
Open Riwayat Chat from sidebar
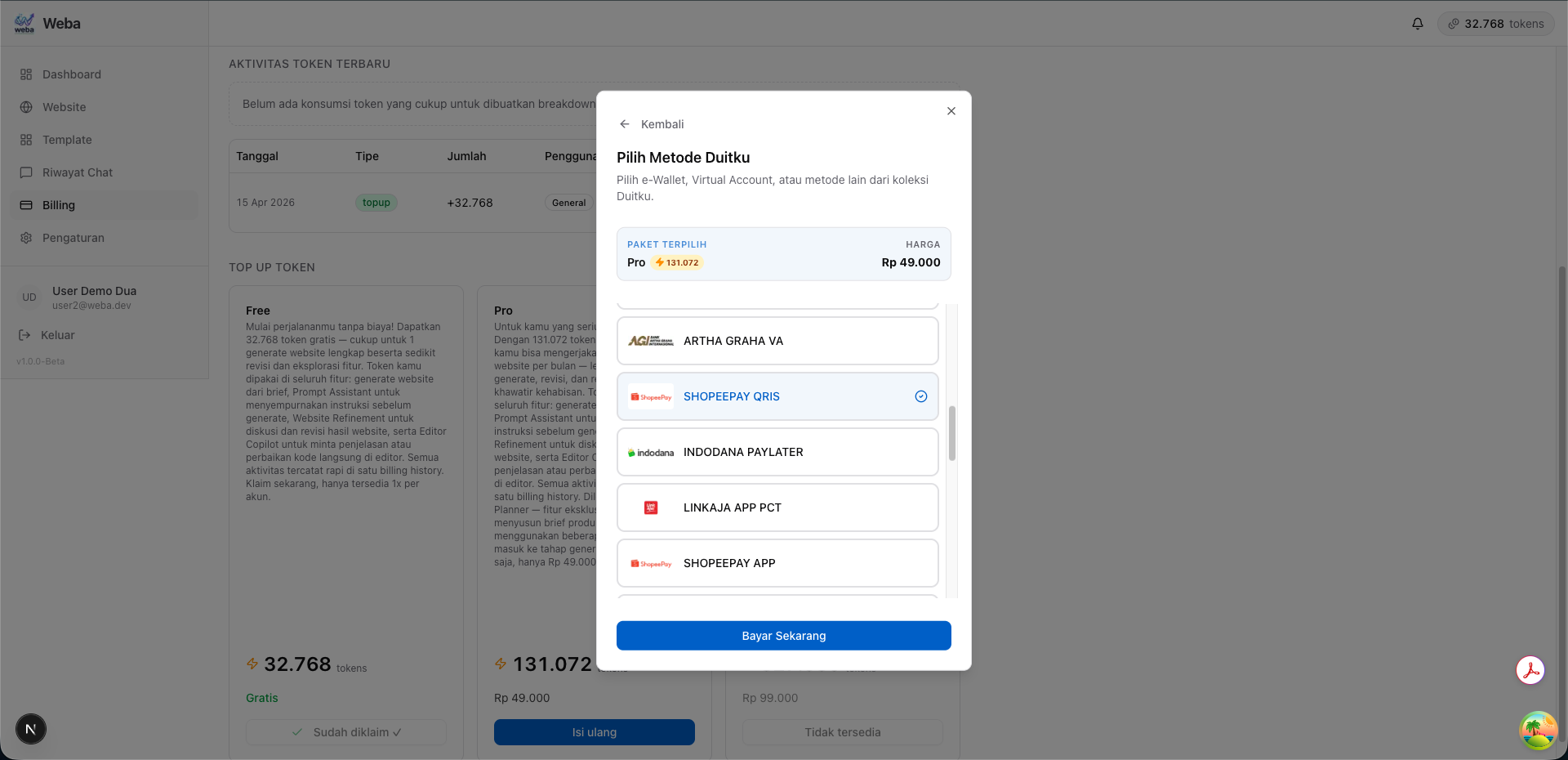105,172
